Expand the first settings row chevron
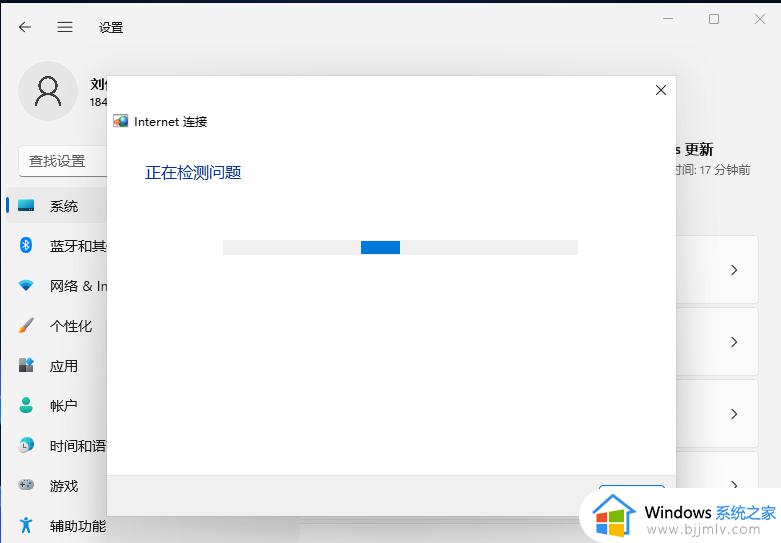781x543 pixels. (734, 270)
